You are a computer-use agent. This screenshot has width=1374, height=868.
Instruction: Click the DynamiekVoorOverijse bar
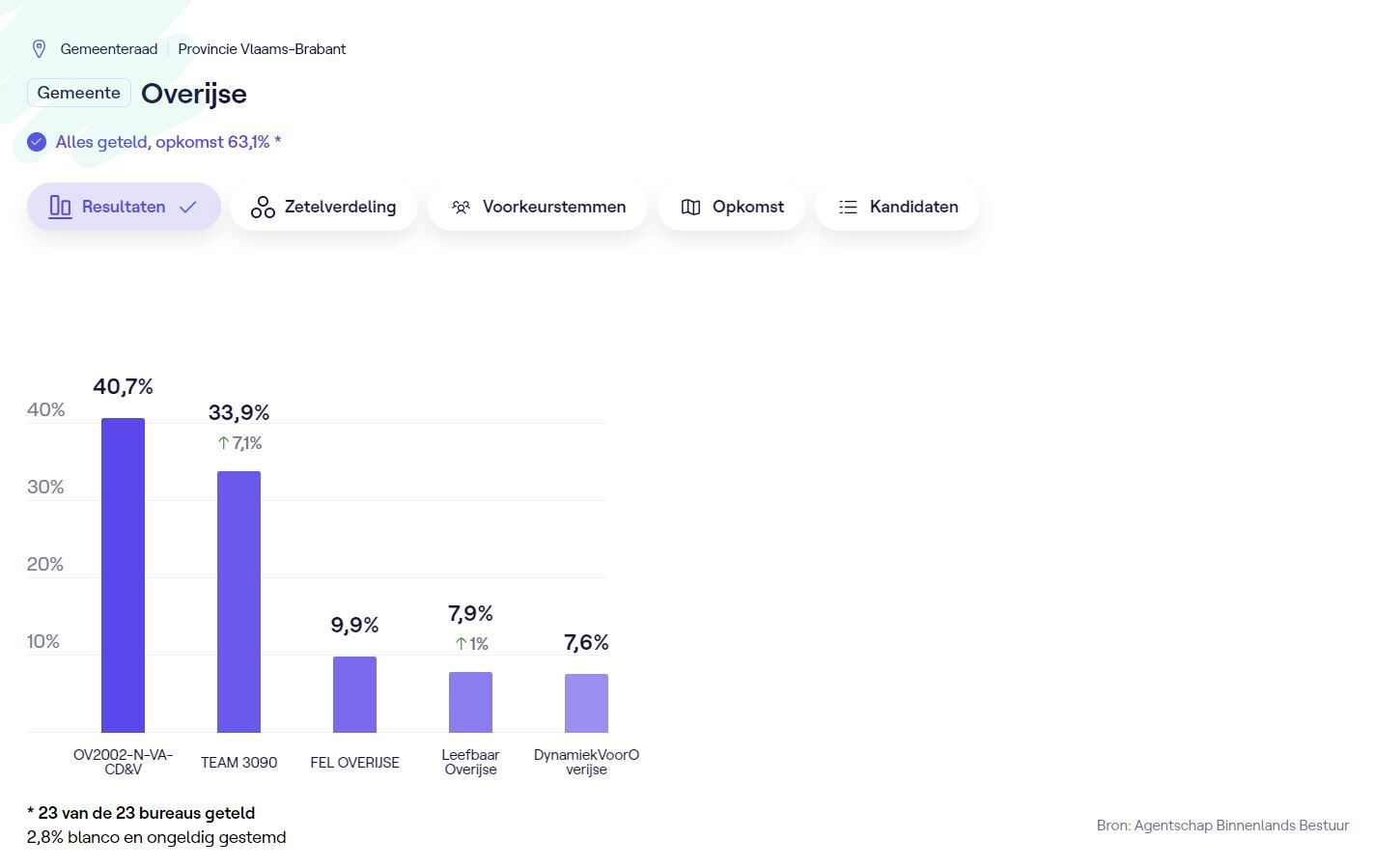[586, 703]
